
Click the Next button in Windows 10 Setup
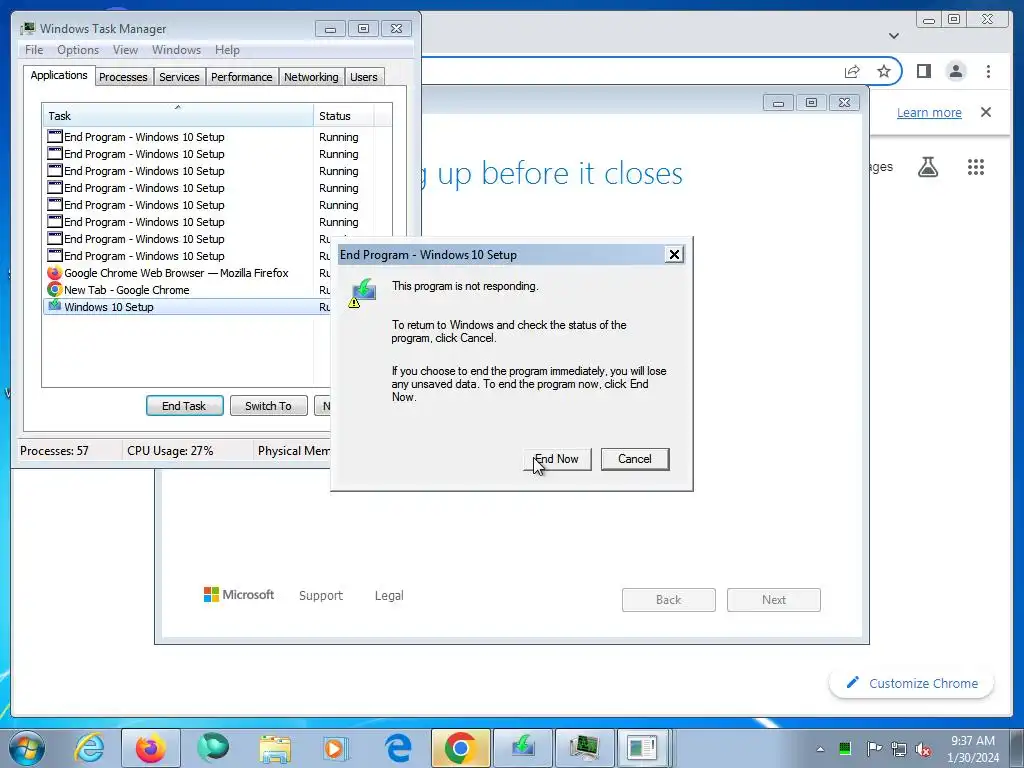[774, 600]
